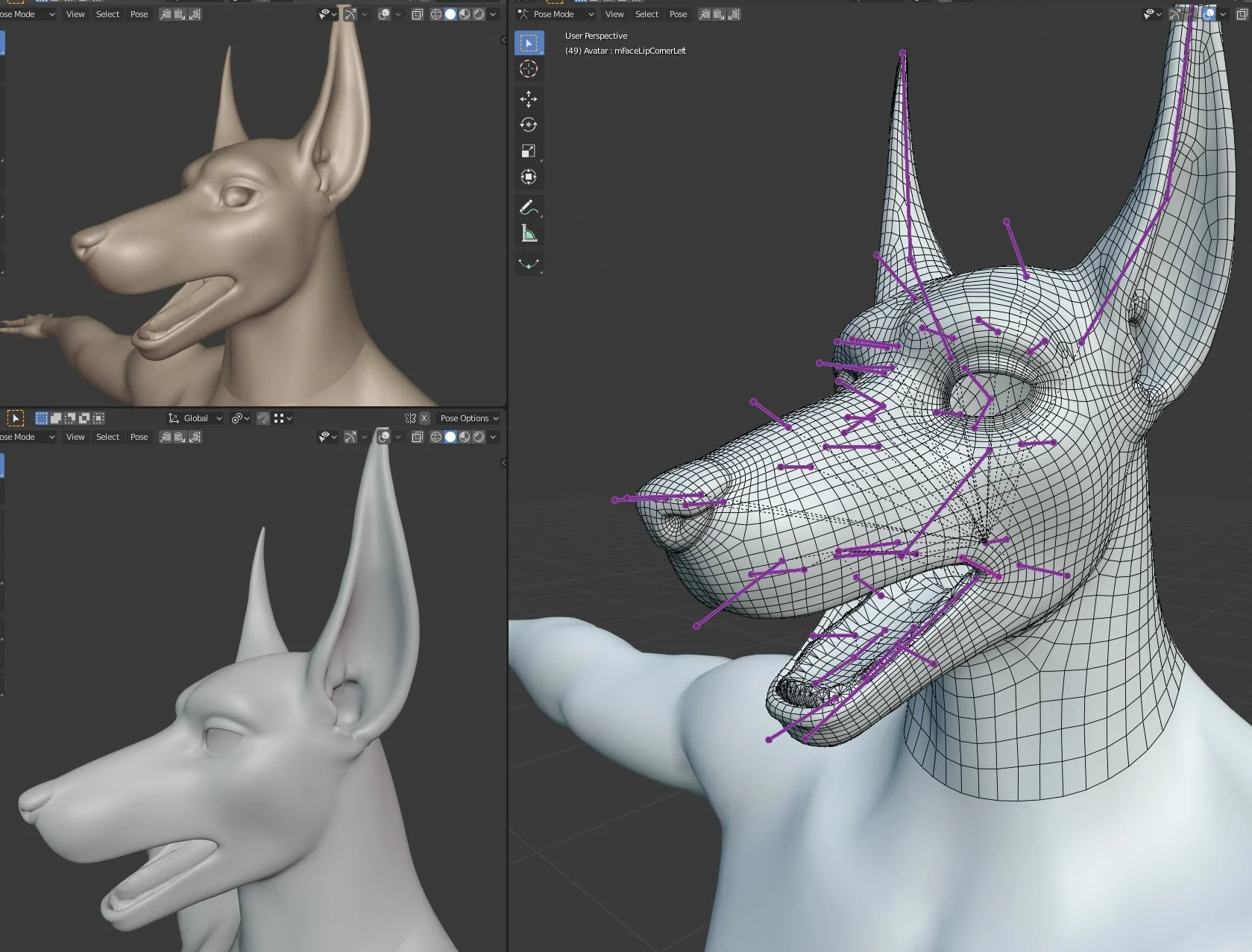Toggle overlays in top-left viewport header
The image size is (1252, 952).
384,14
